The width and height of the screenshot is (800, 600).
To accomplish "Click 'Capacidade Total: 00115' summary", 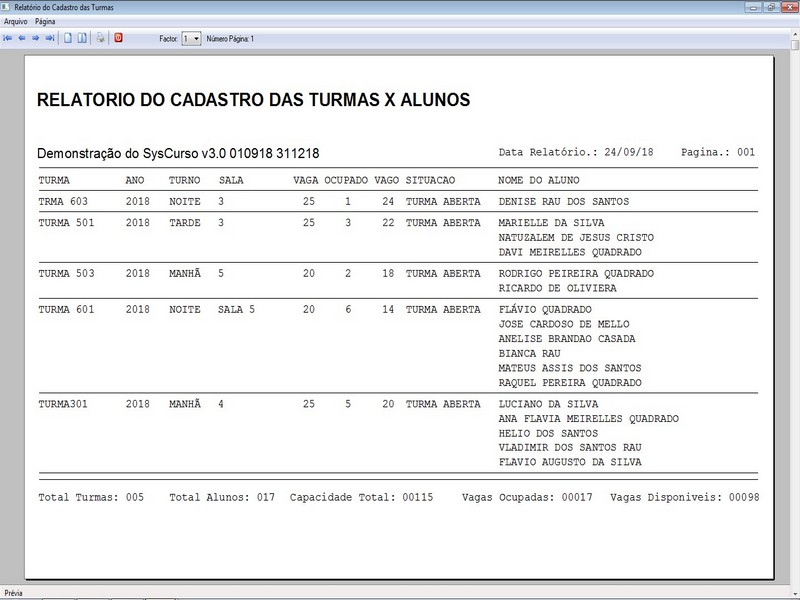I will tap(362, 497).
